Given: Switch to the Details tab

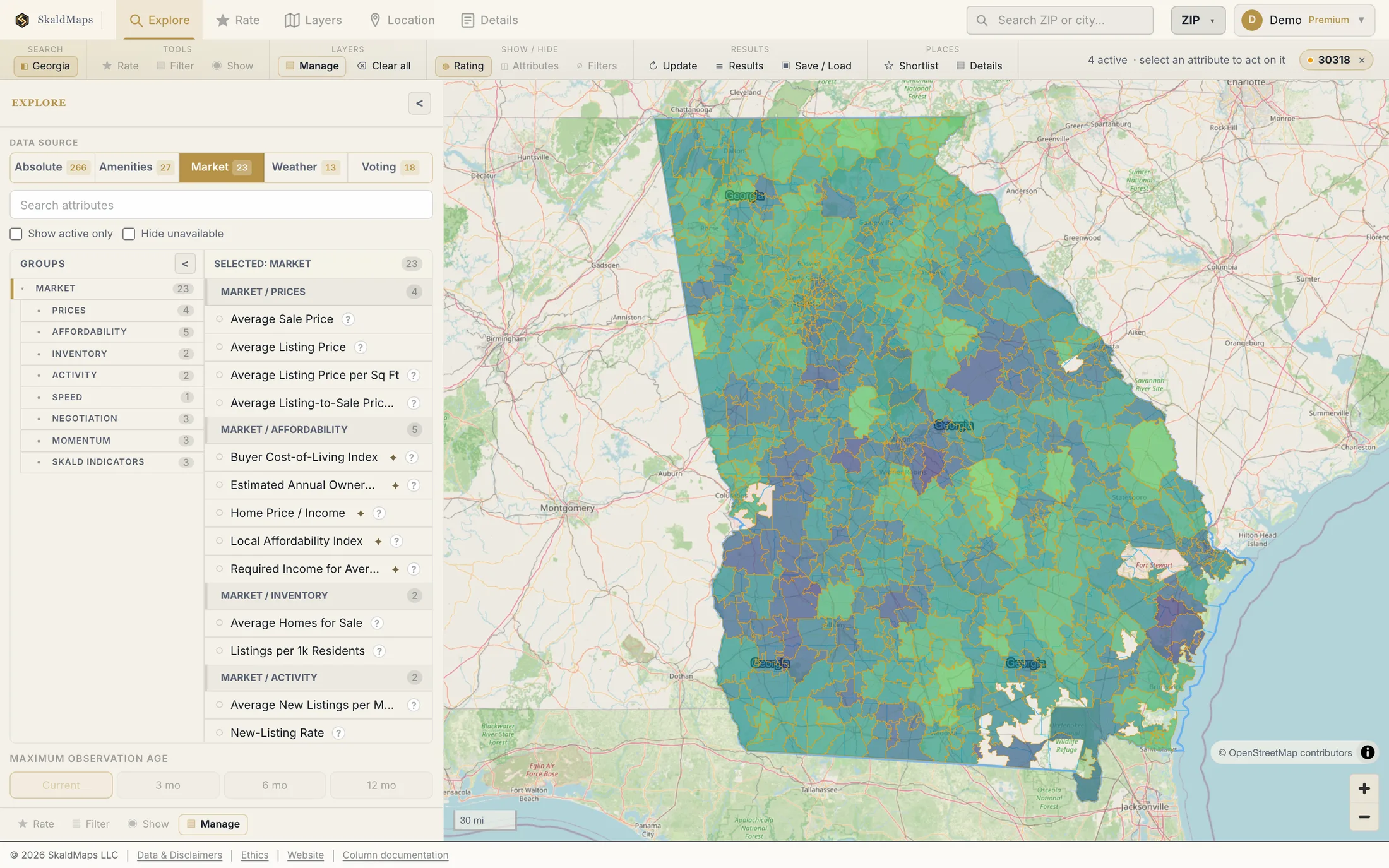Looking at the screenshot, I should (x=489, y=20).
